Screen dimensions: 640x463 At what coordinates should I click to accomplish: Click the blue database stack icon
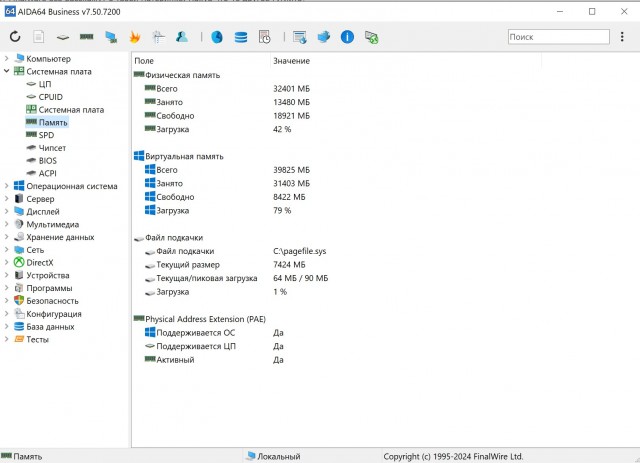[241, 37]
